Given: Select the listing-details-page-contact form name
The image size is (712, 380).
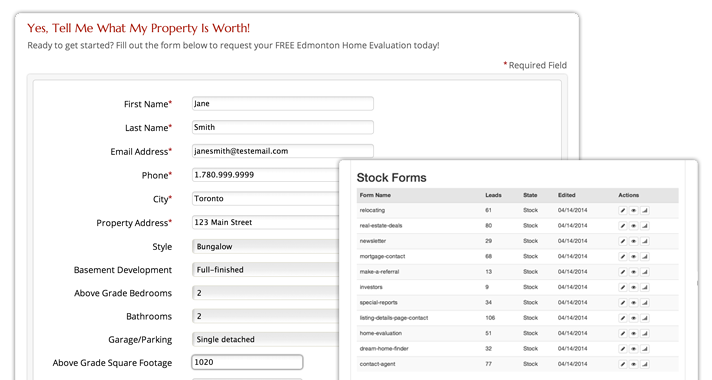Looking at the screenshot, I should coord(394,318).
